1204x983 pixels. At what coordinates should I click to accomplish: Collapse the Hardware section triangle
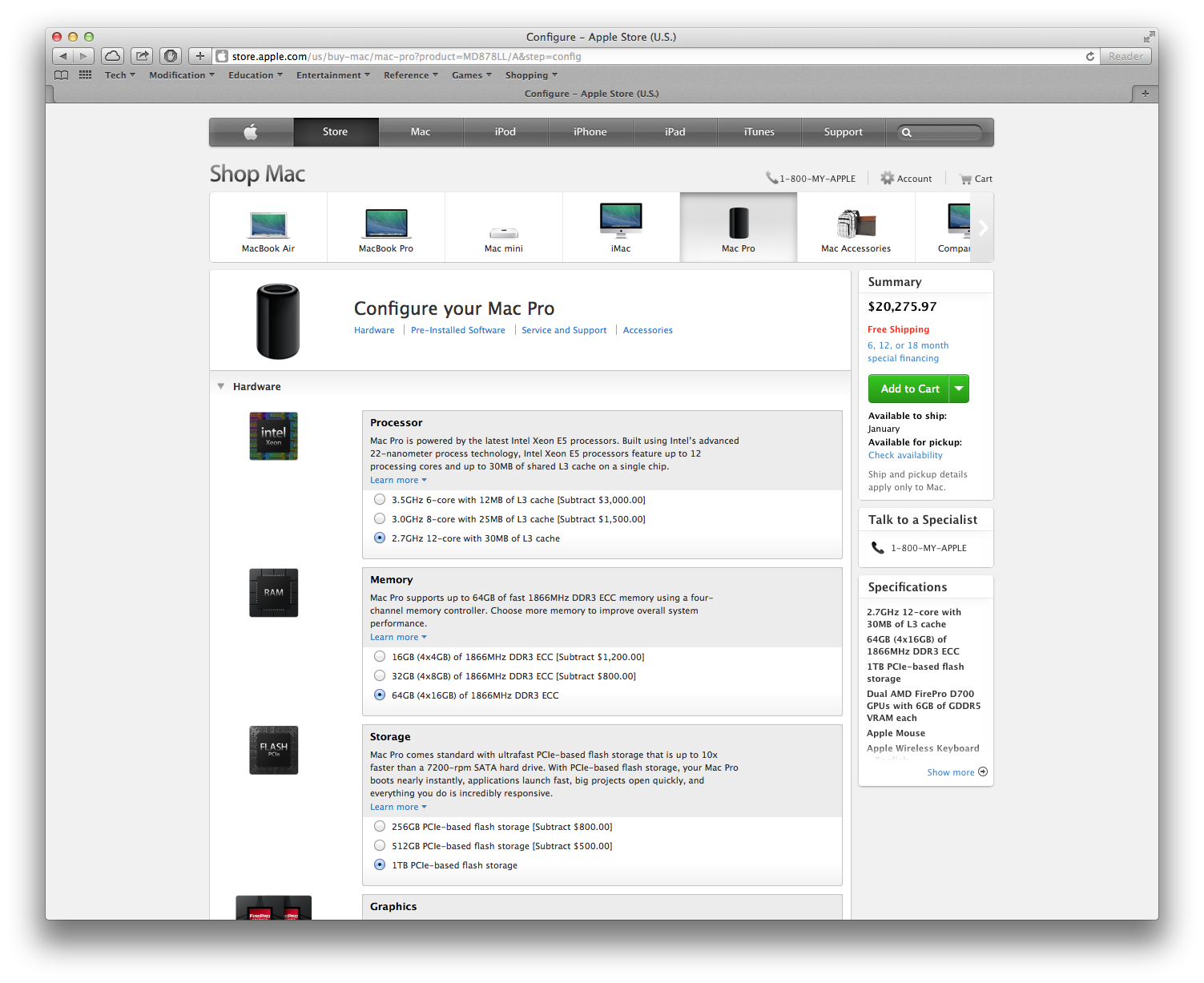(221, 386)
